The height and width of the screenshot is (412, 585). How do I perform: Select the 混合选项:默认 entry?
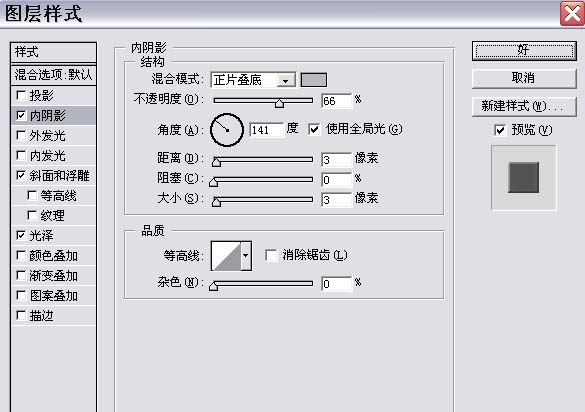tap(53, 75)
